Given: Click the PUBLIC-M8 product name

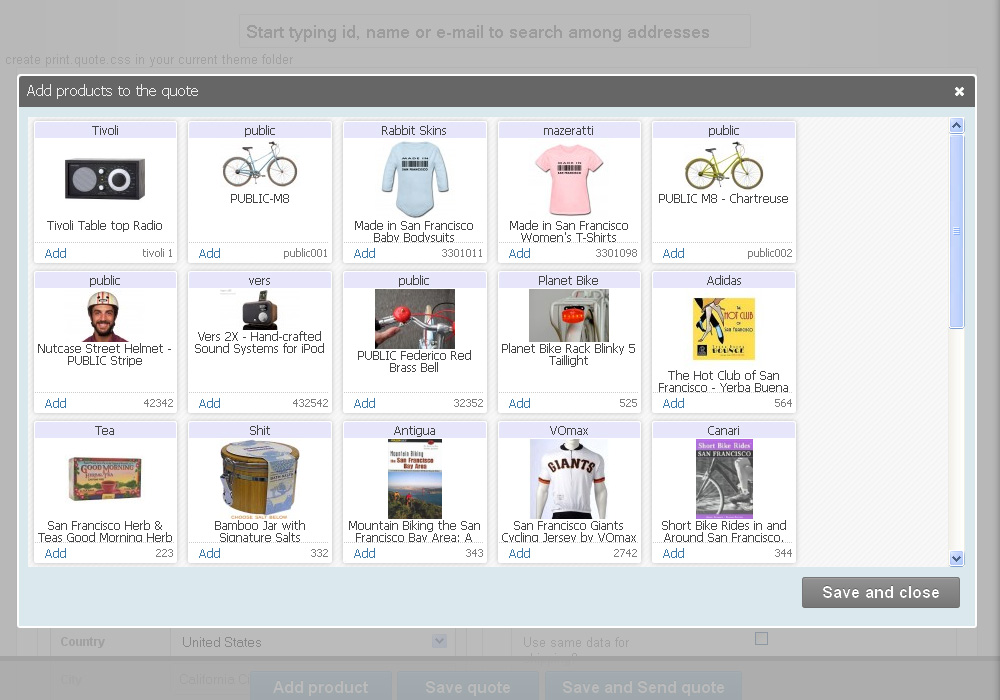Looking at the screenshot, I should 260,198.
